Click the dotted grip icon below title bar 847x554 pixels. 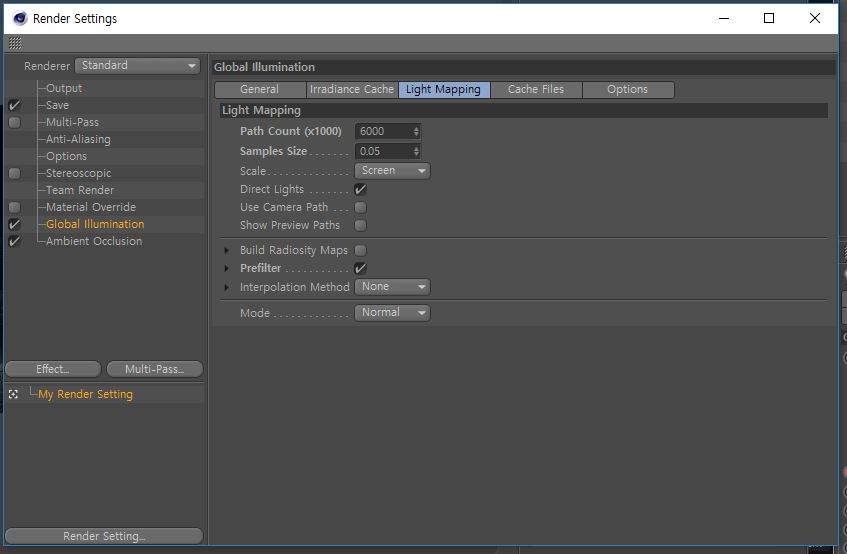[x=15, y=43]
